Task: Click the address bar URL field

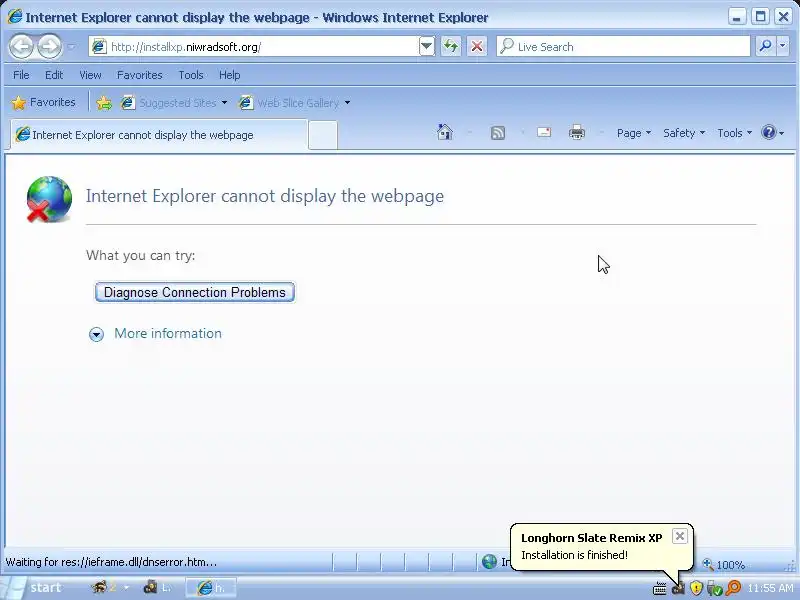Action: coord(261,47)
